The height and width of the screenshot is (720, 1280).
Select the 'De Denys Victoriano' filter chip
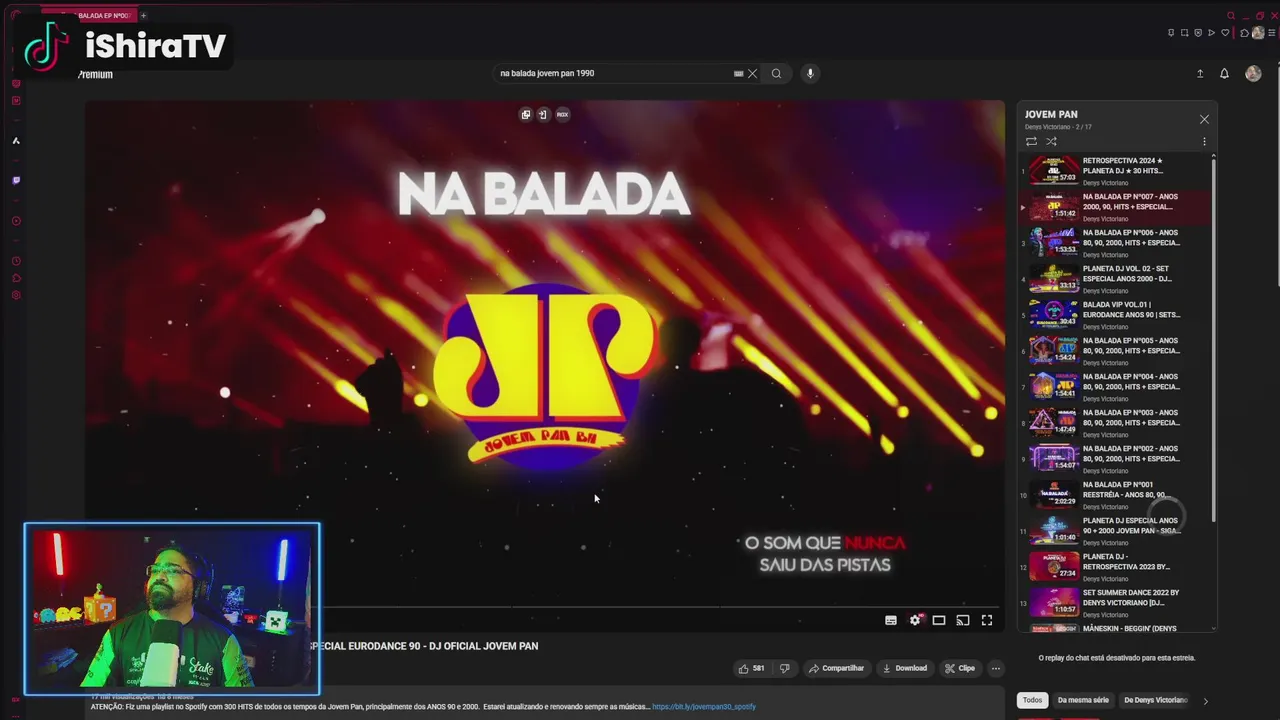[x=1155, y=700]
